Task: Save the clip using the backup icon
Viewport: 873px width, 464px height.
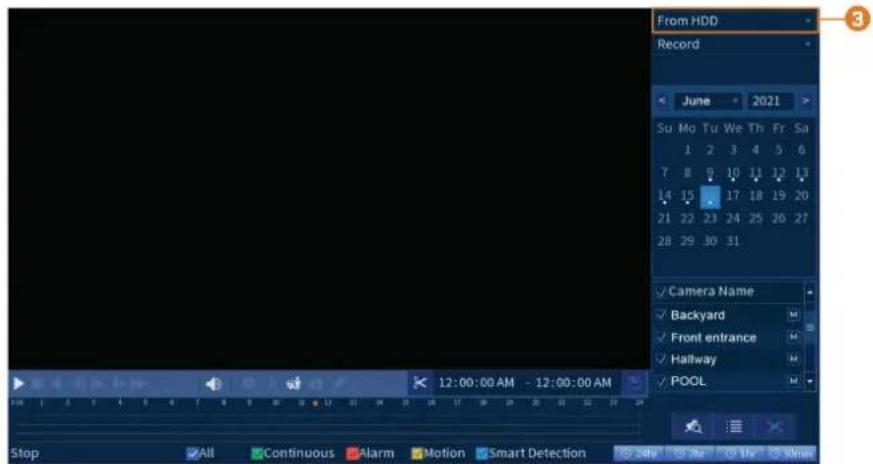Action: tap(634, 383)
